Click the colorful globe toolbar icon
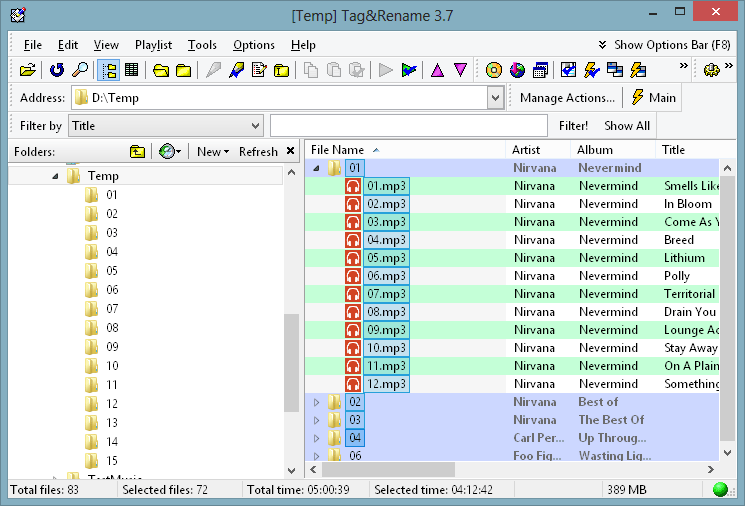The image size is (745, 506). click(517, 70)
